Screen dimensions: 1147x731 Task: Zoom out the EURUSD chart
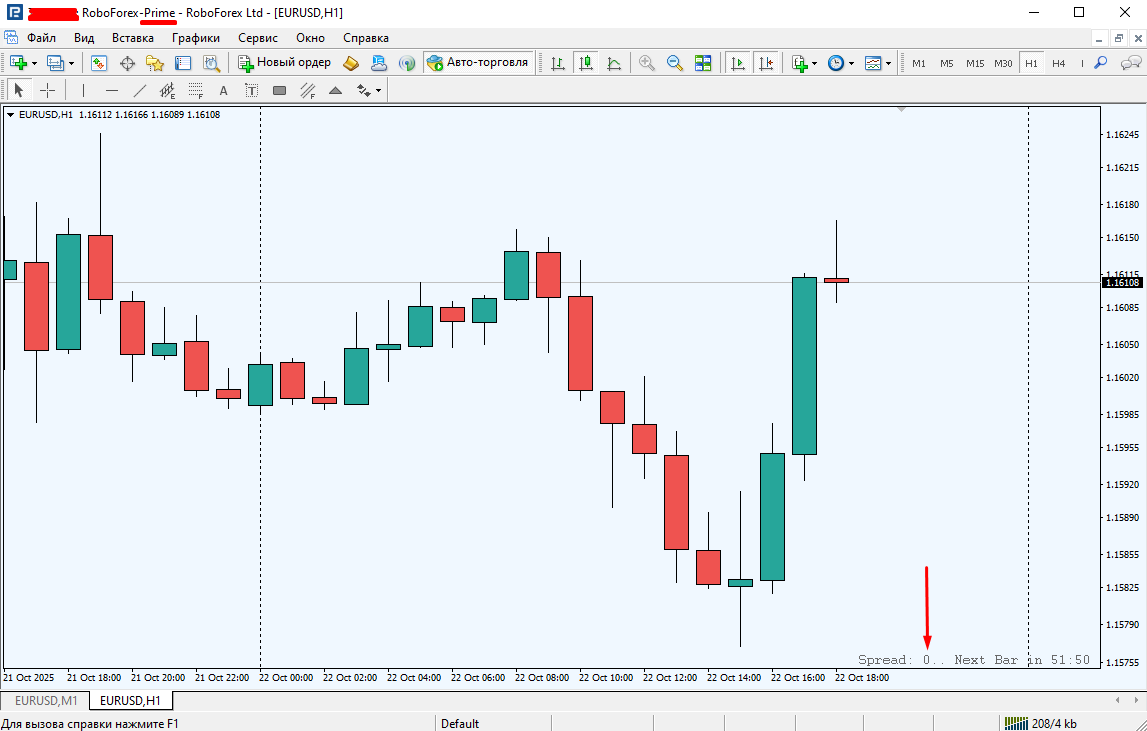[x=675, y=62]
